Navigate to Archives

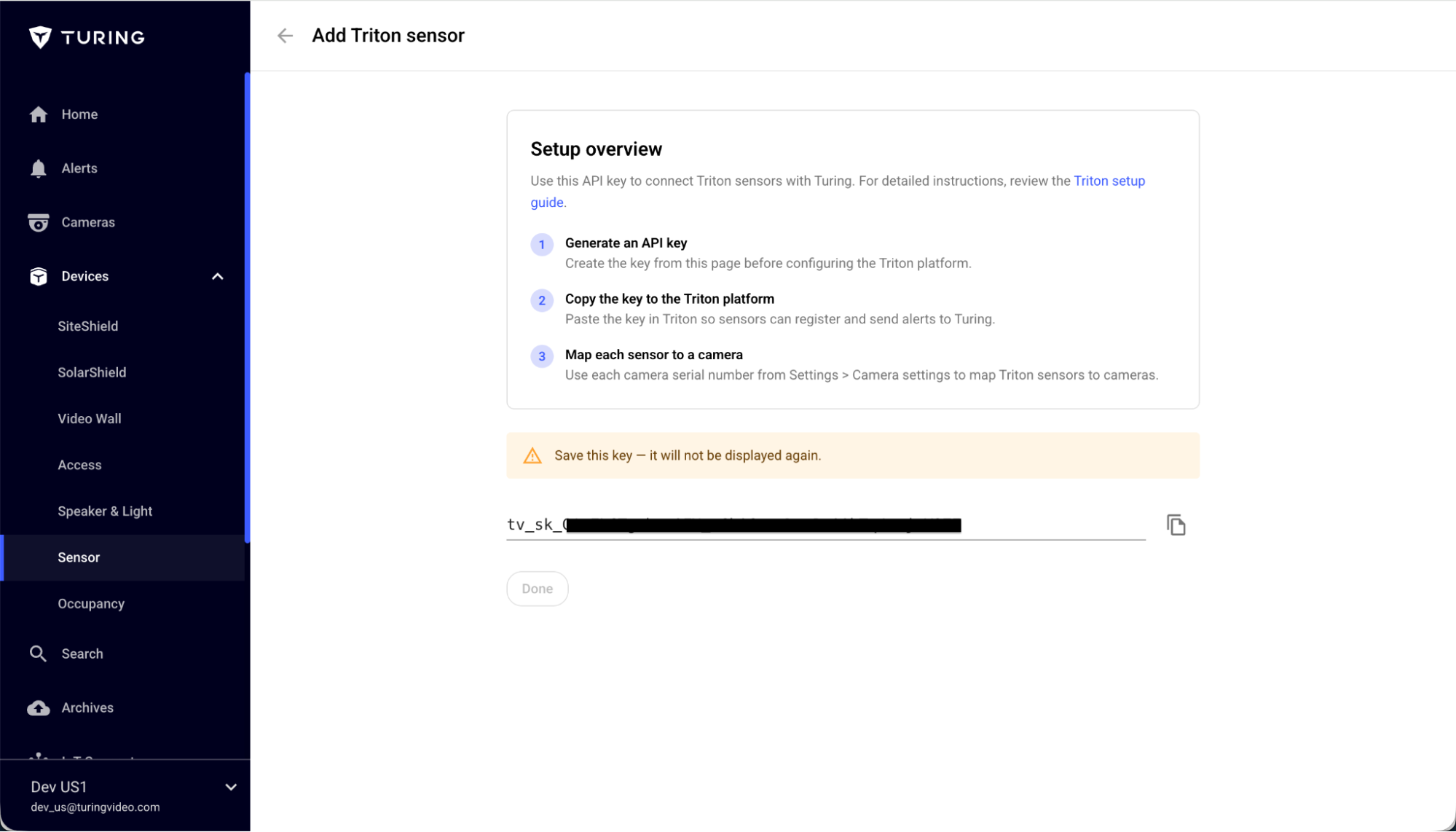pos(87,707)
